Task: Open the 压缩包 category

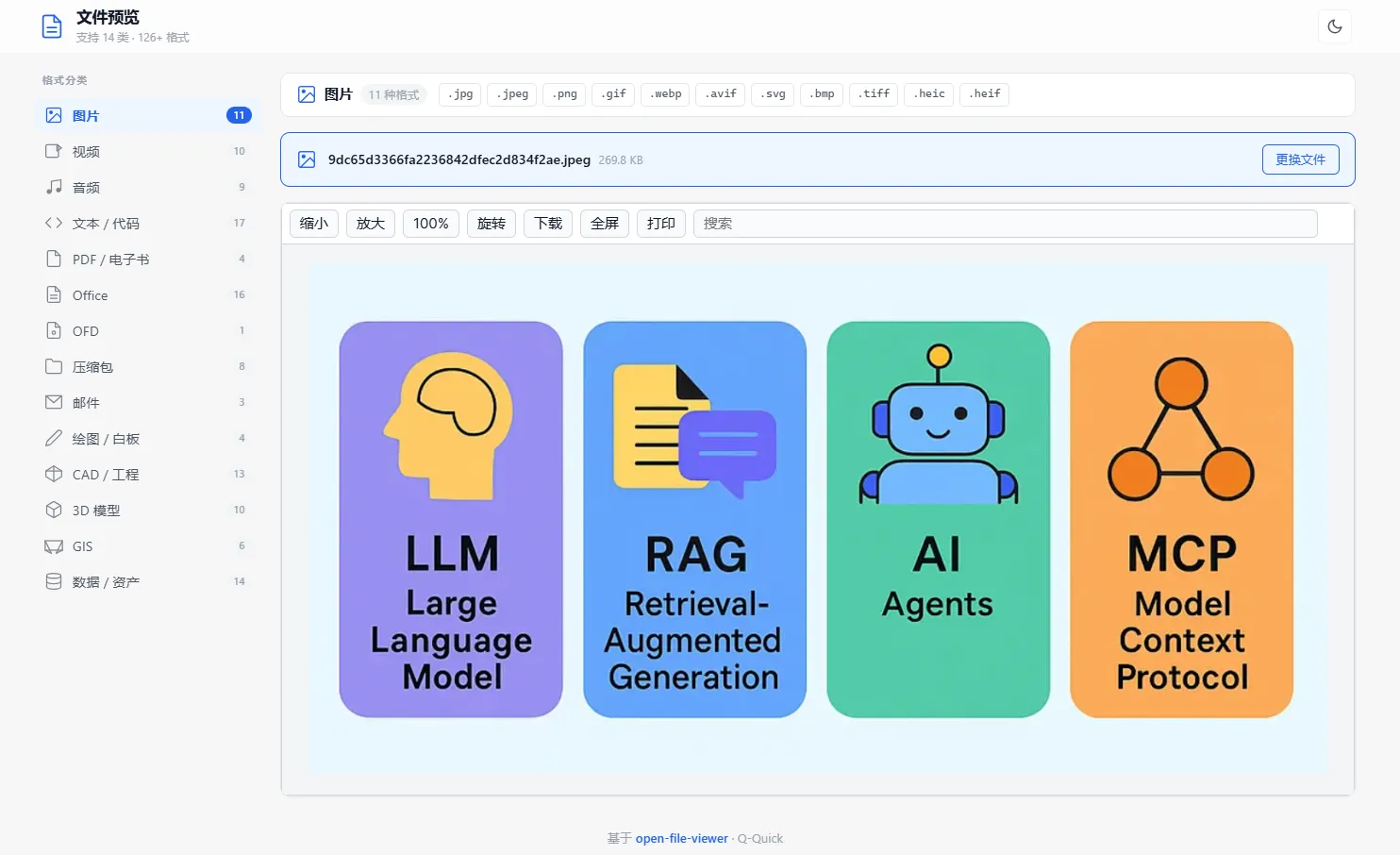Action: [x=147, y=366]
